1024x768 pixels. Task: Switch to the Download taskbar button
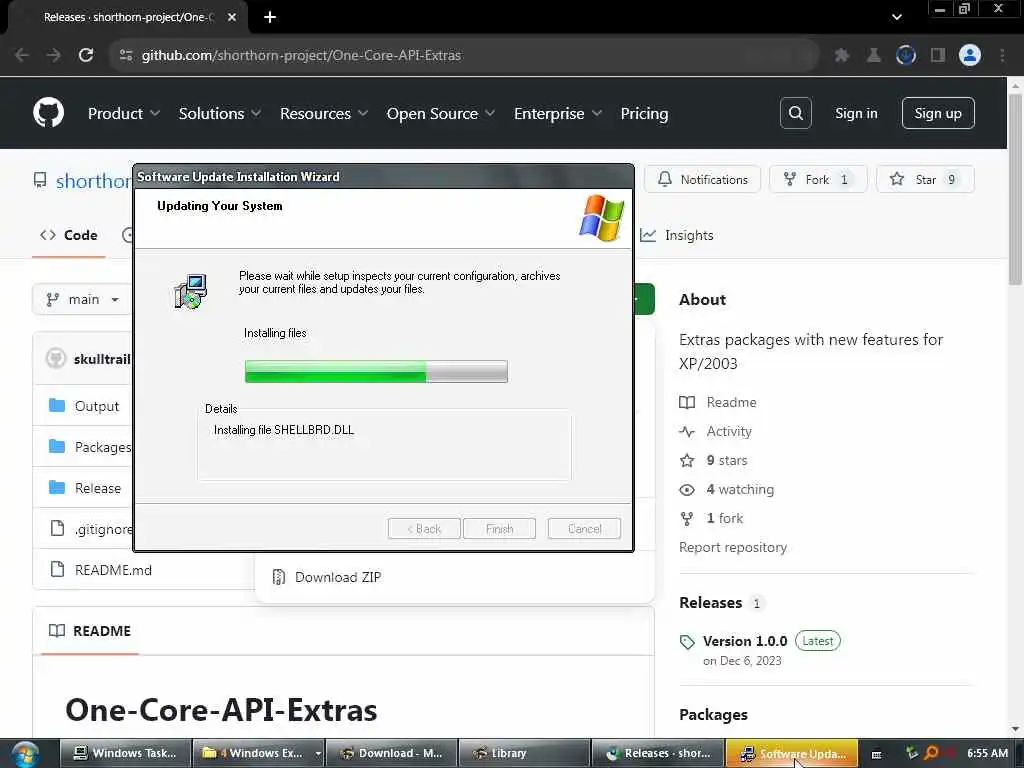[391, 754]
